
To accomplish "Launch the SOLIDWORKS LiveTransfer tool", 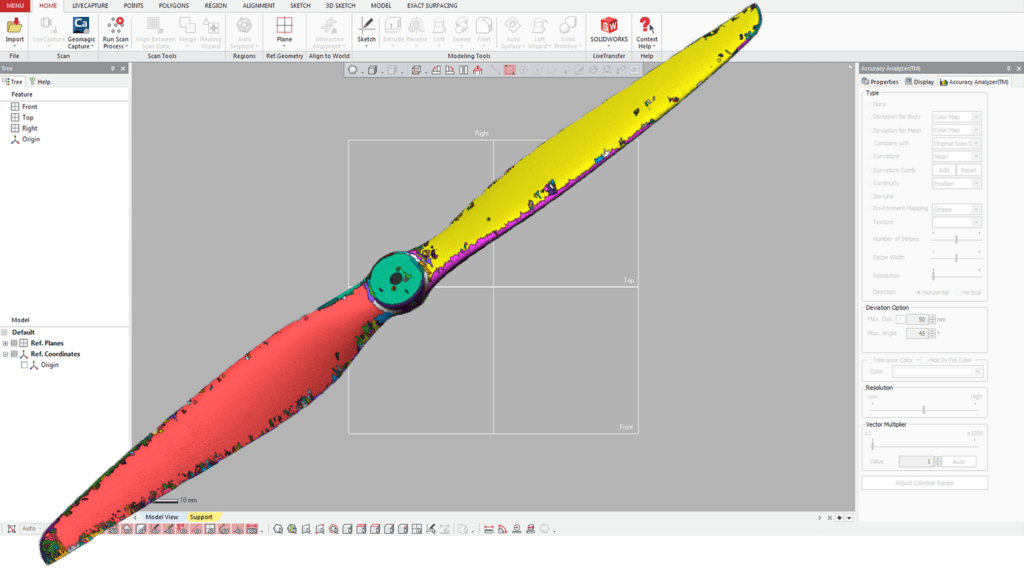I will (610, 30).
